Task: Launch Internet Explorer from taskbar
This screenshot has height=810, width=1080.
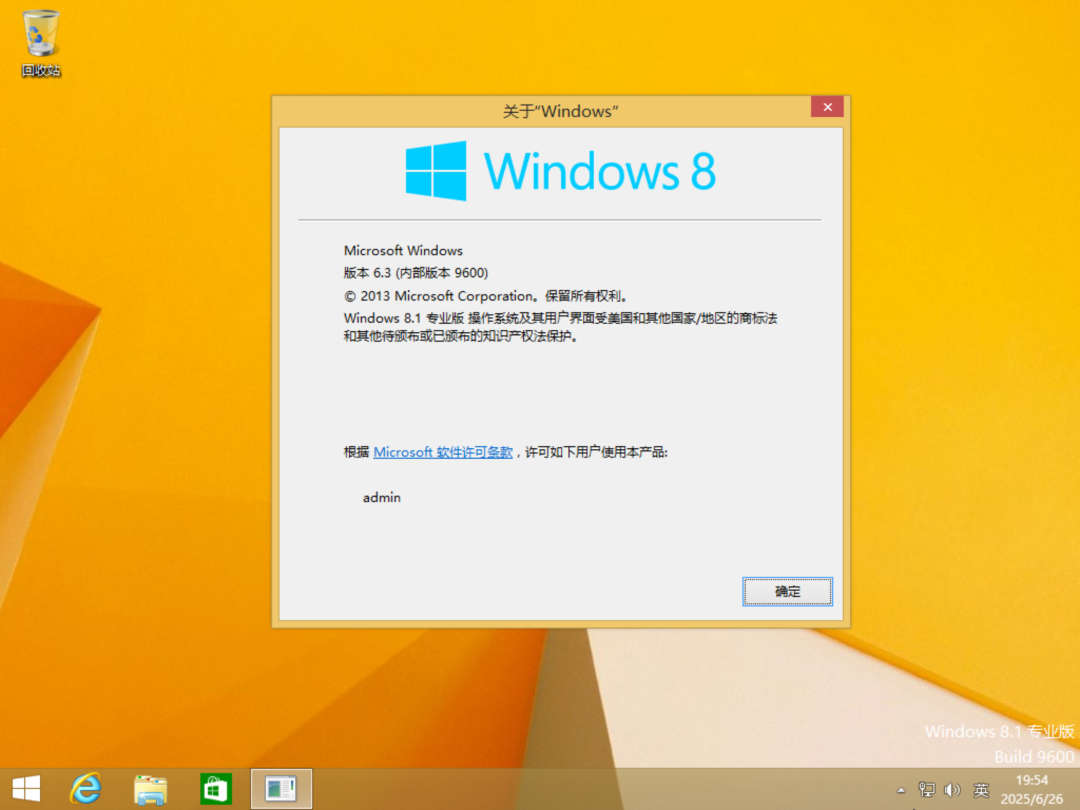Action: pyautogui.click(x=86, y=789)
